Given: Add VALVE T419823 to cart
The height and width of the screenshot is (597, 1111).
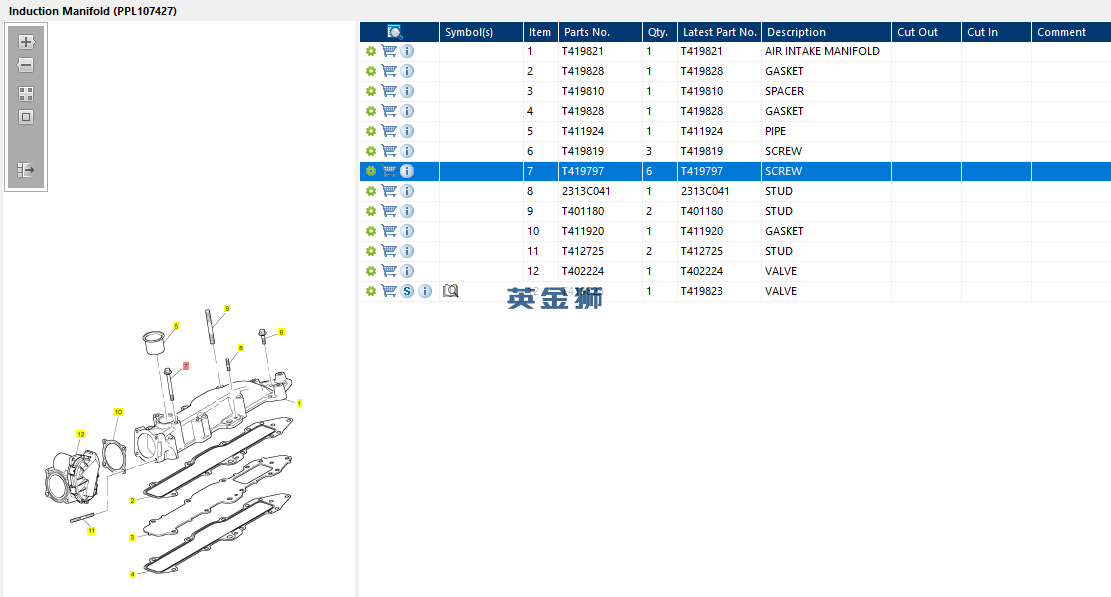Looking at the screenshot, I should pos(389,291).
